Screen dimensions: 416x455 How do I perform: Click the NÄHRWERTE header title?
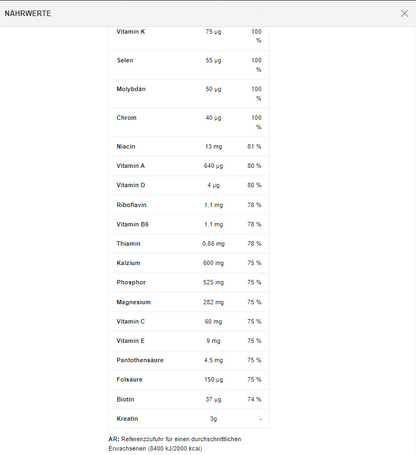pyautogui.click(x=28, y=13)
